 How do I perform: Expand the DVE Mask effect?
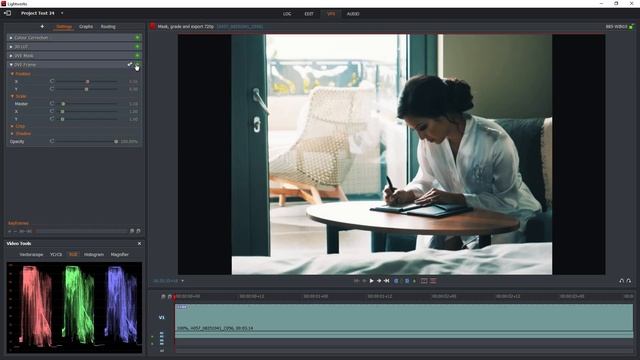point(11,56)
